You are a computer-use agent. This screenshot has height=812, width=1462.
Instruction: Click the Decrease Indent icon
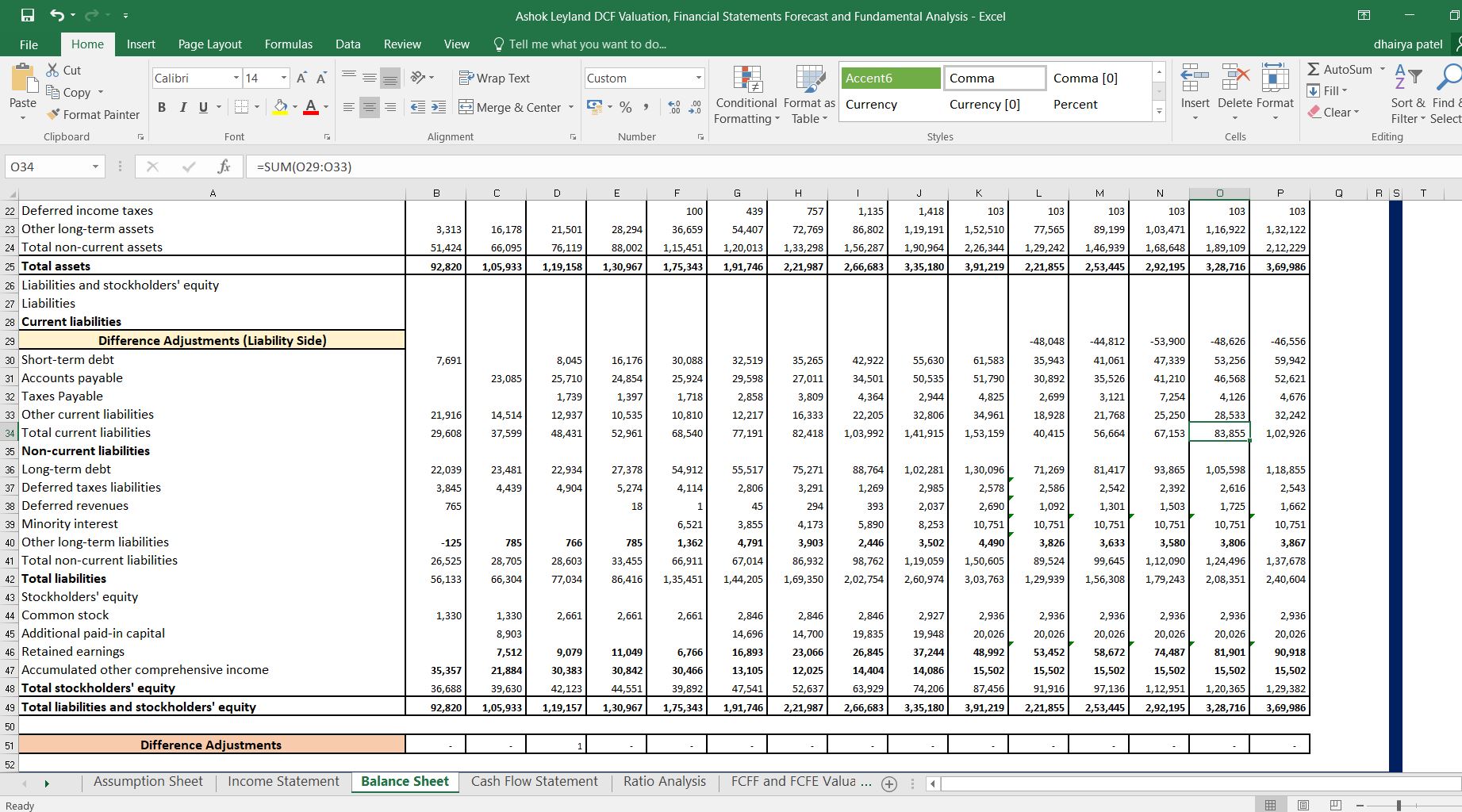coord(417,107)
